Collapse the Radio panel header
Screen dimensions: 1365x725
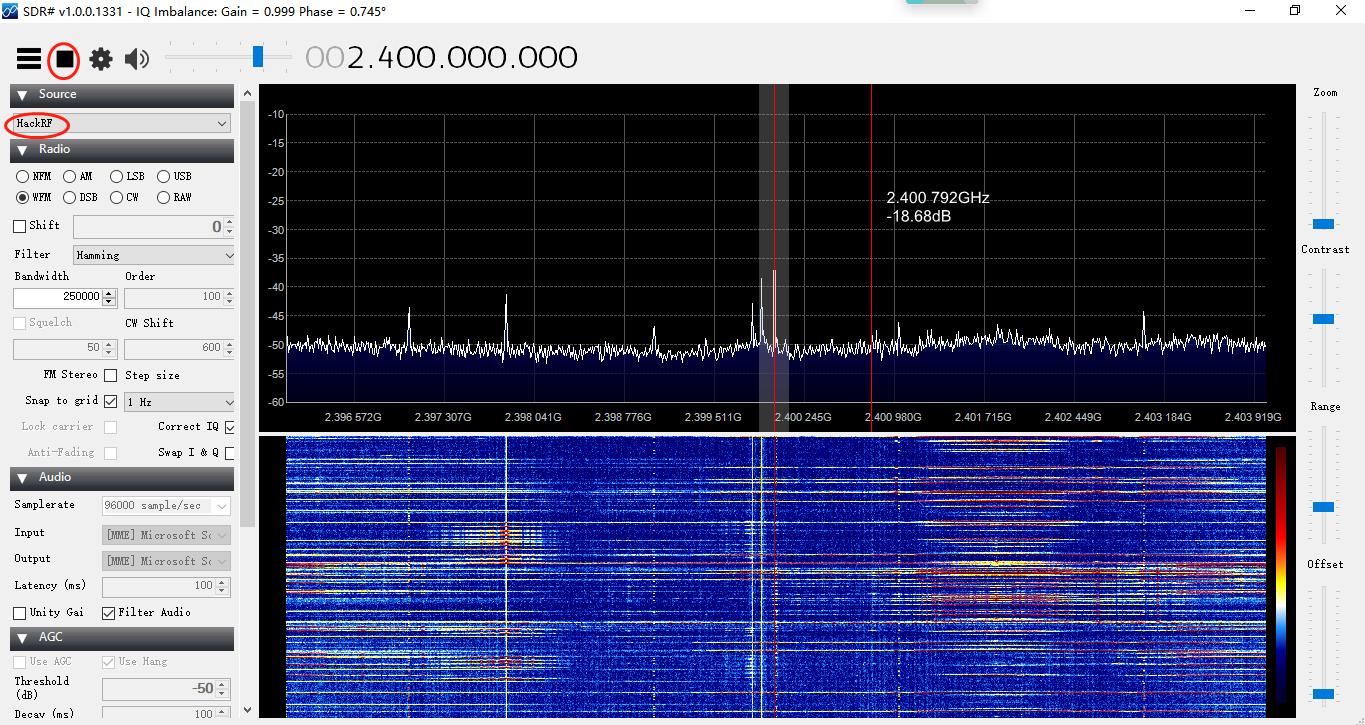point(122,150)
